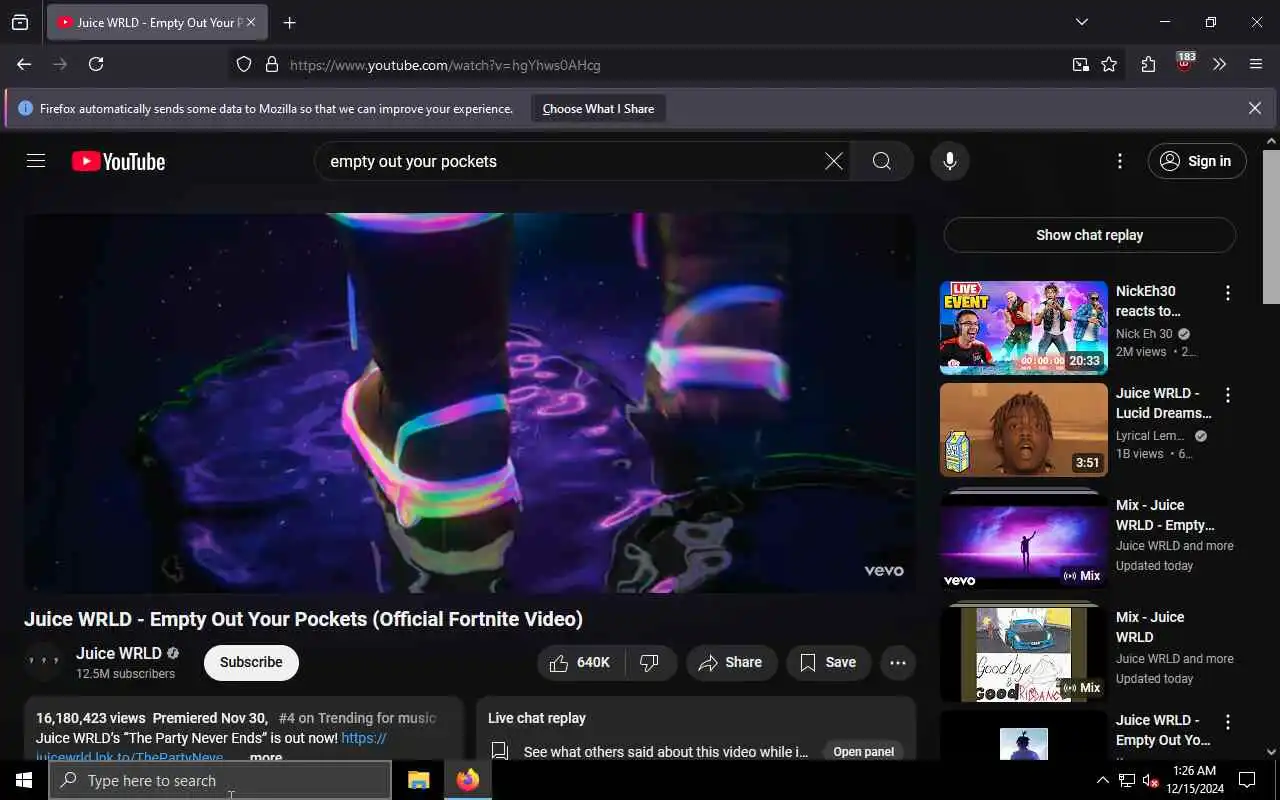Image resolution: width=1280 pixels, height=800 pixels.
Task: Click Choose What I Share button
Action: point(598,108)
